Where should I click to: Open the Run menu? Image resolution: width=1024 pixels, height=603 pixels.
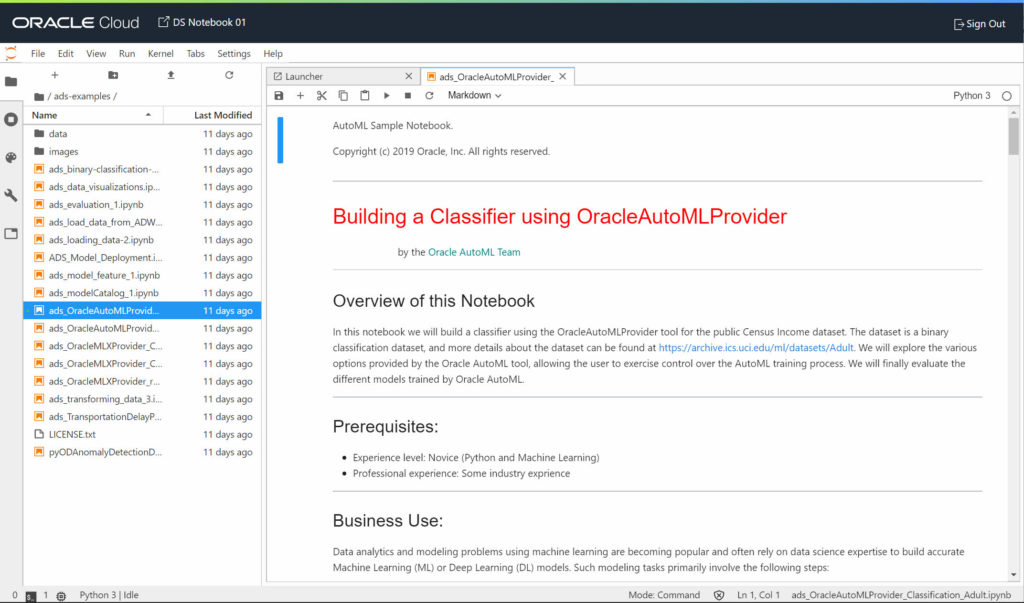[127, 54]
